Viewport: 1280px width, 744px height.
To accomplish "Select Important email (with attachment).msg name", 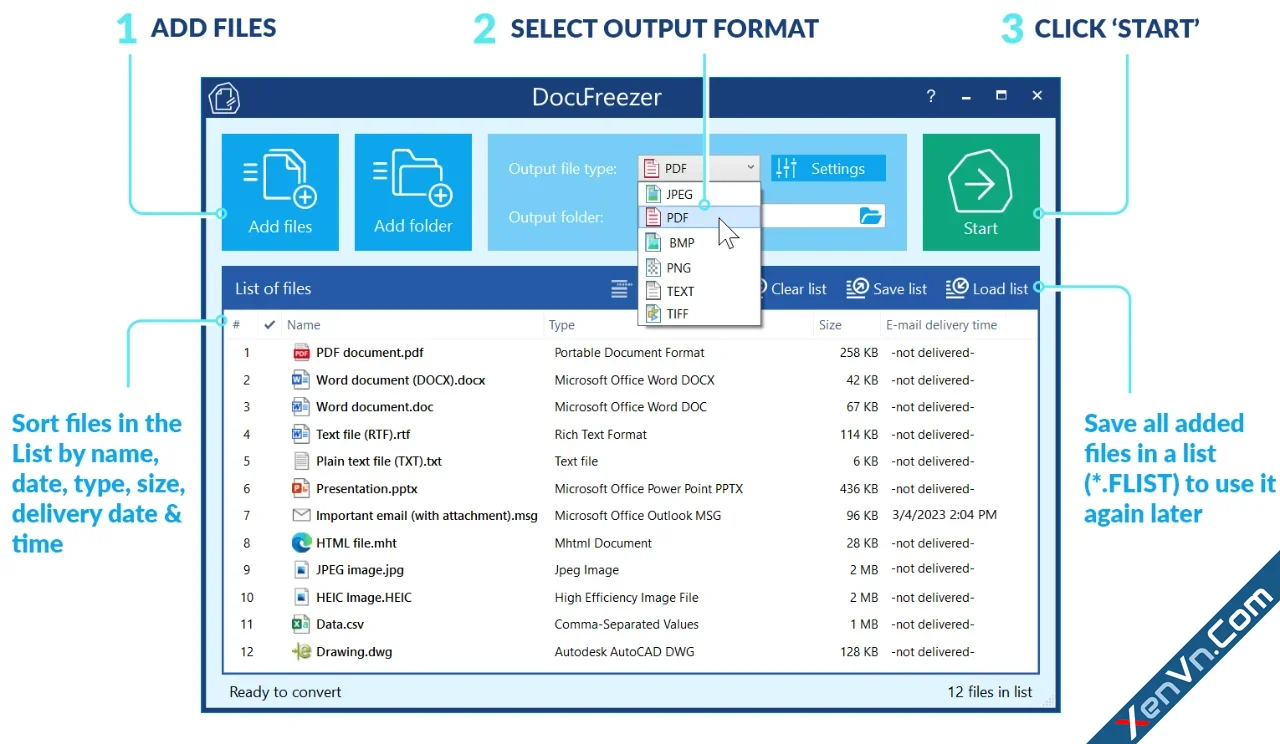I will pyautogui.click(x=427, y=516).
